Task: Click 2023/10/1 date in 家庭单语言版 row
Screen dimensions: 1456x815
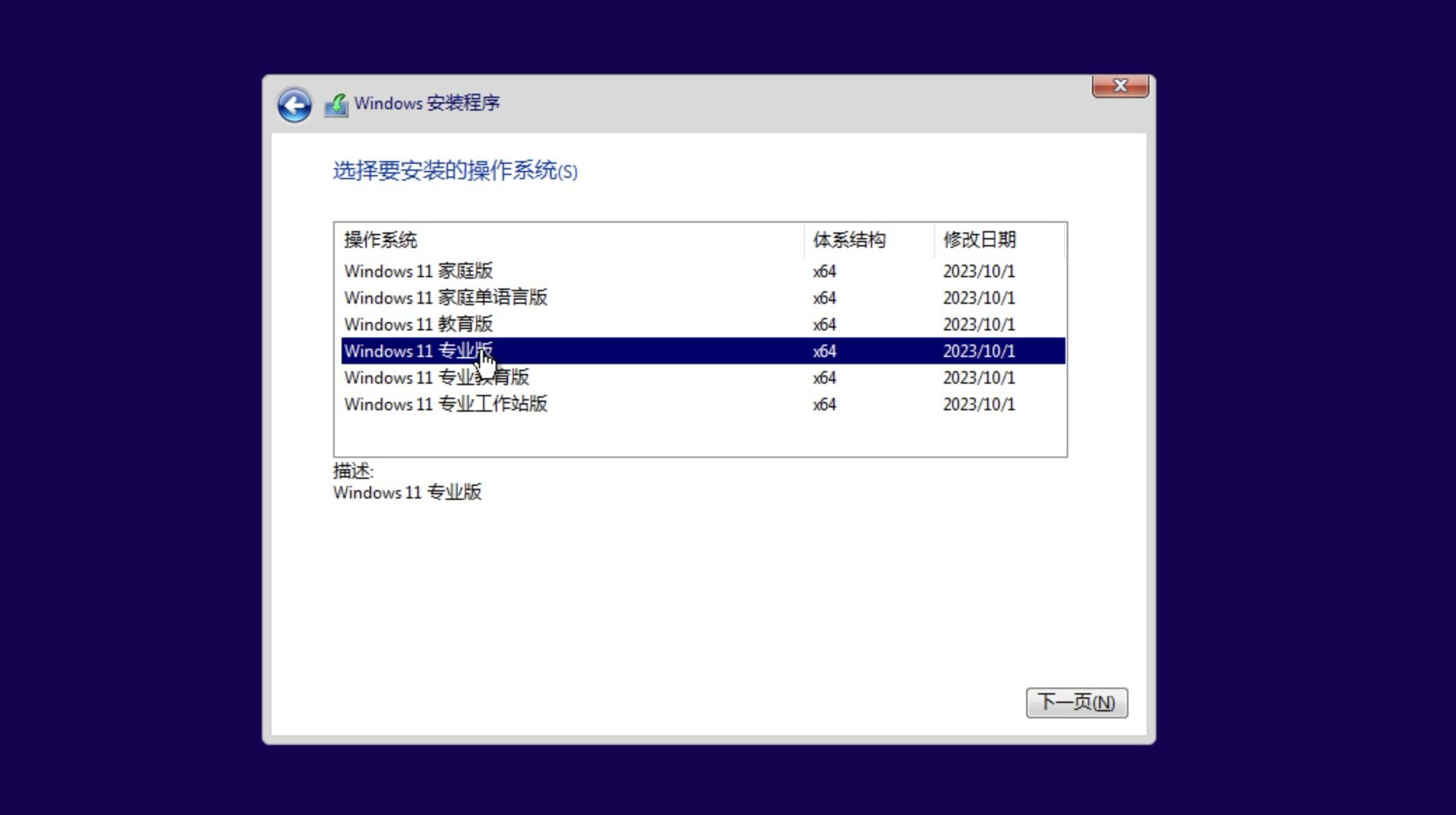Action: point(979,298)
